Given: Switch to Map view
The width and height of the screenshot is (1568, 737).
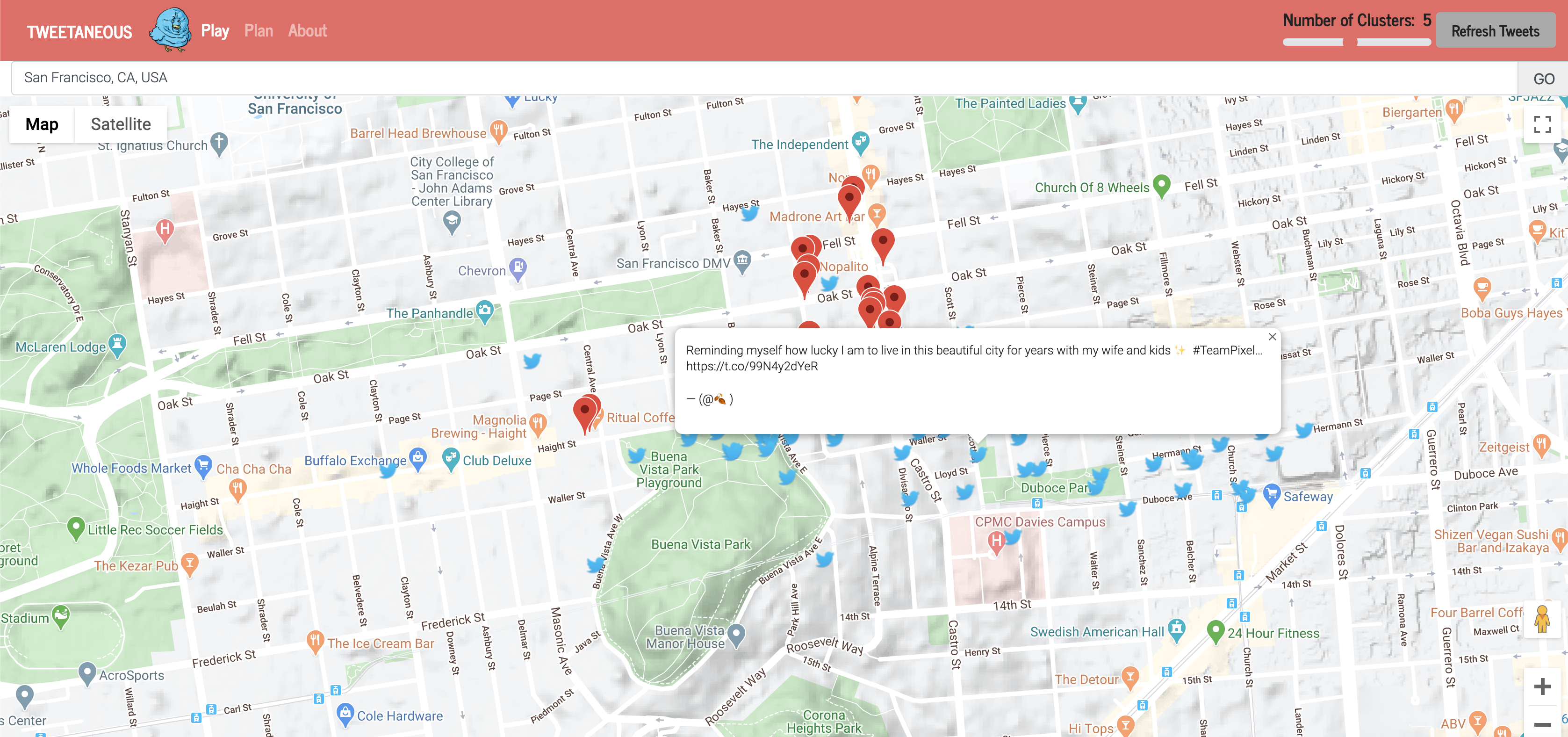Looking at the screenshot, I should [x=42, y=124].
